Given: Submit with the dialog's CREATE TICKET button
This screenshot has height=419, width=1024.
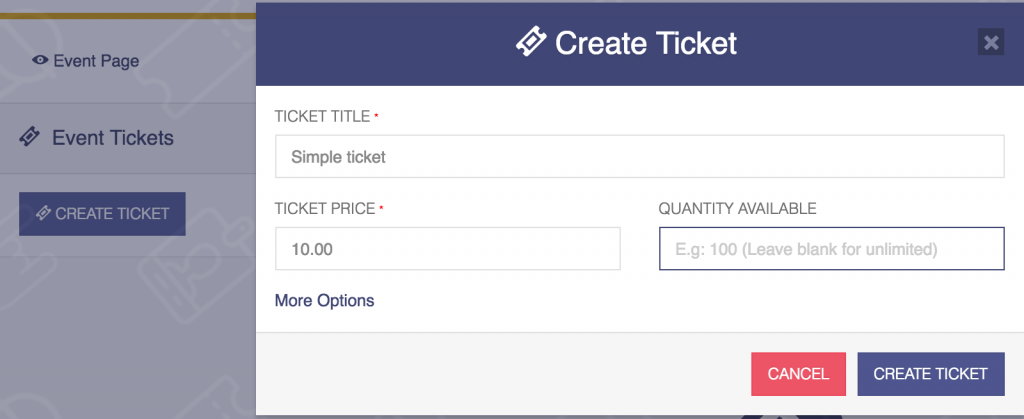Looking at the screenshot, I should 931,374.
